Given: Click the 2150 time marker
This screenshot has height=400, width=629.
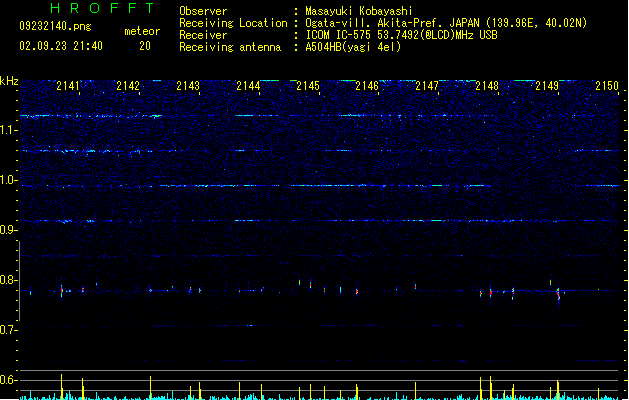Looking at the screenshot, I should (607, 86).
